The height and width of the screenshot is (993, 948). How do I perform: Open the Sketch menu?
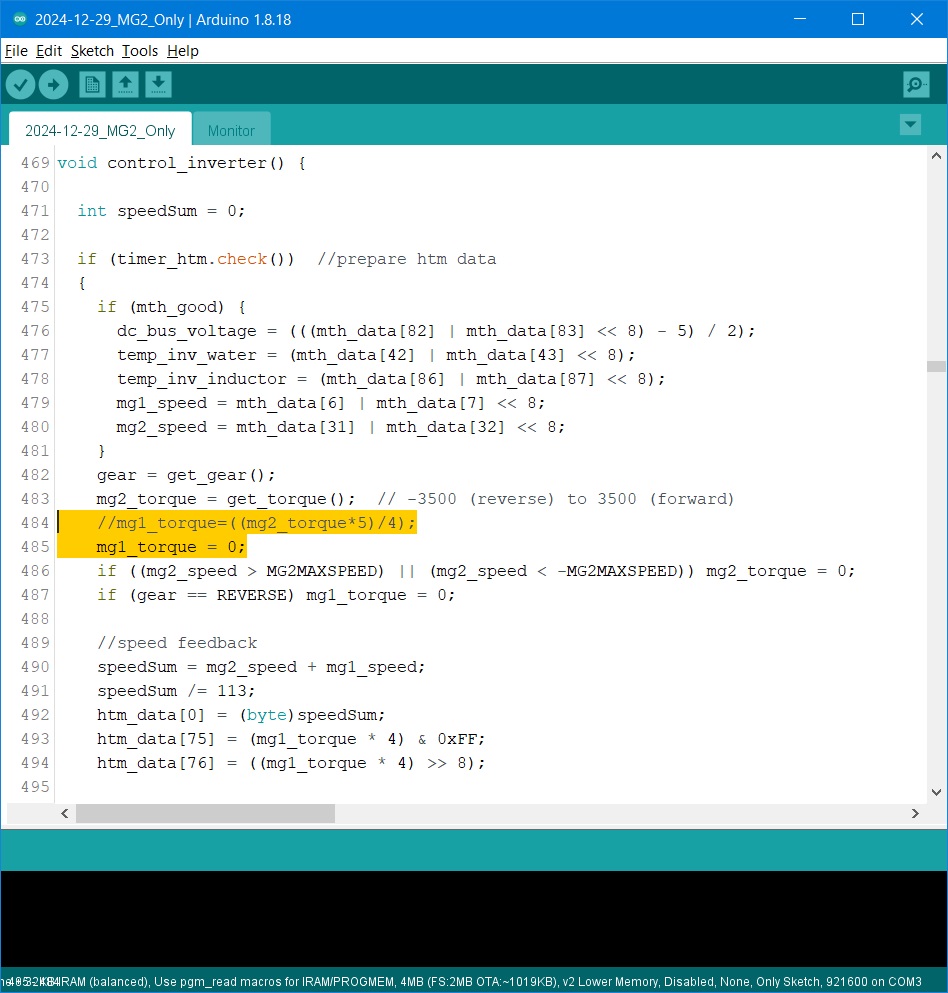click(92, 51)
